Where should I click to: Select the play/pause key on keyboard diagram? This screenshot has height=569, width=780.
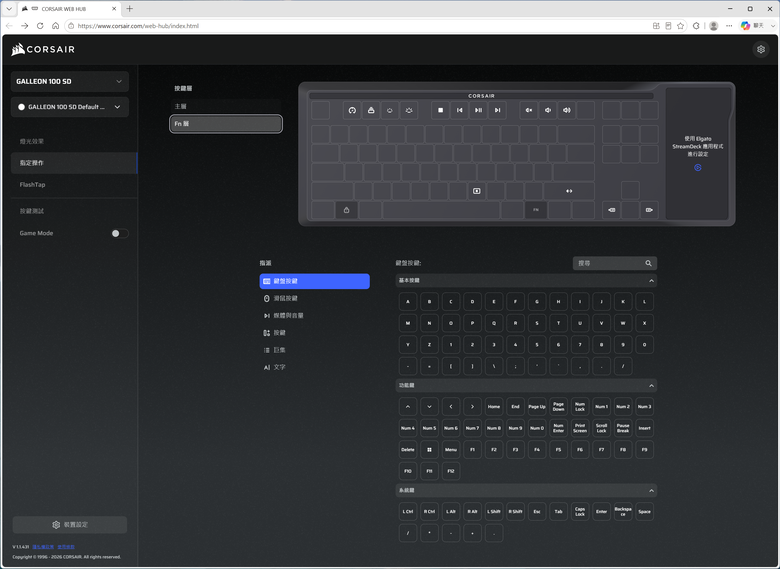point(478,110)
